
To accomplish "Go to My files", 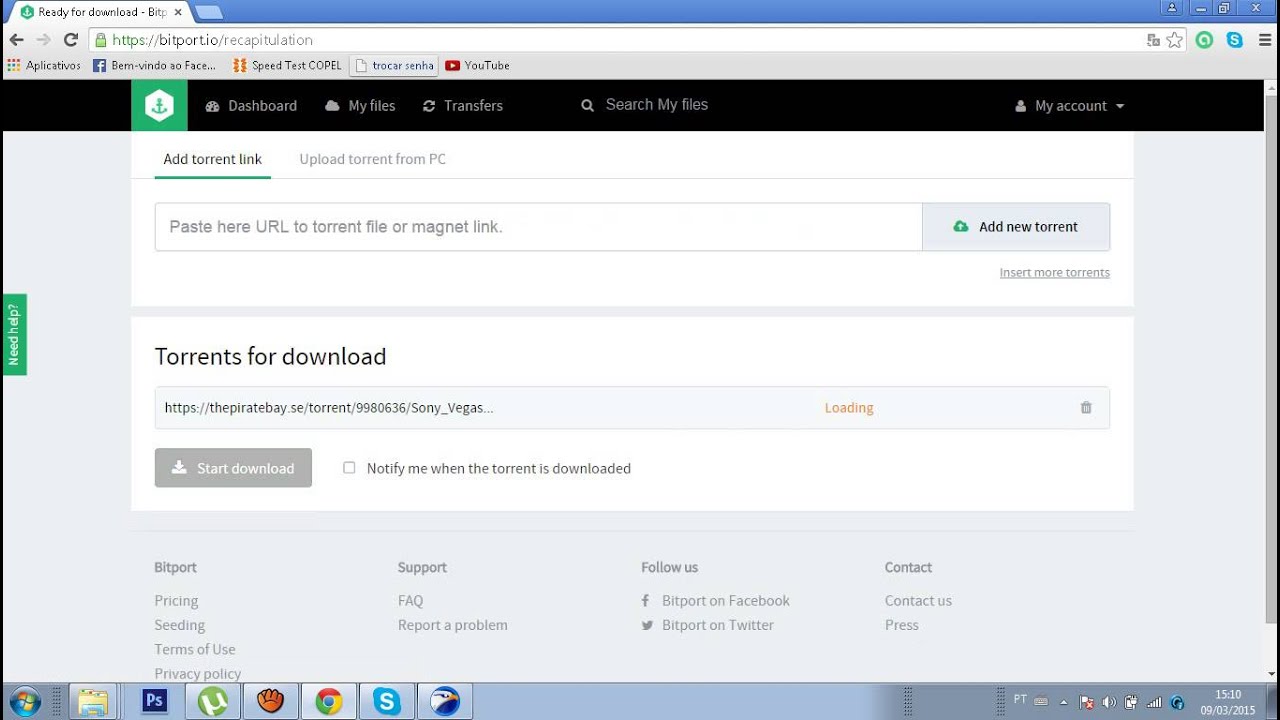I will pos(360,106).
